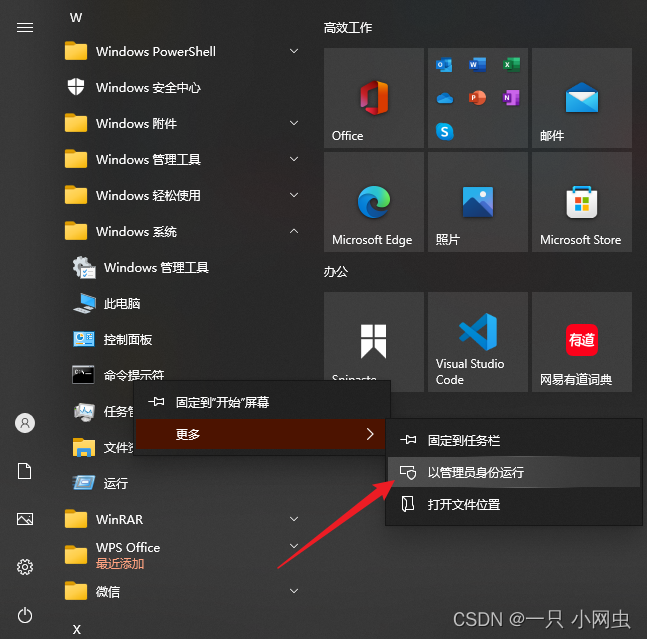Open the WinRAR folder
The height and width of the screenshot is (639, 647).
pyautogui.click(x=182, y=519)
